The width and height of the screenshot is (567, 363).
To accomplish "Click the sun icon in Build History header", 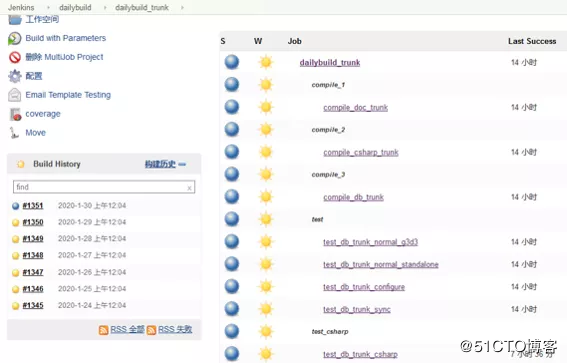I will pos(21,164).
